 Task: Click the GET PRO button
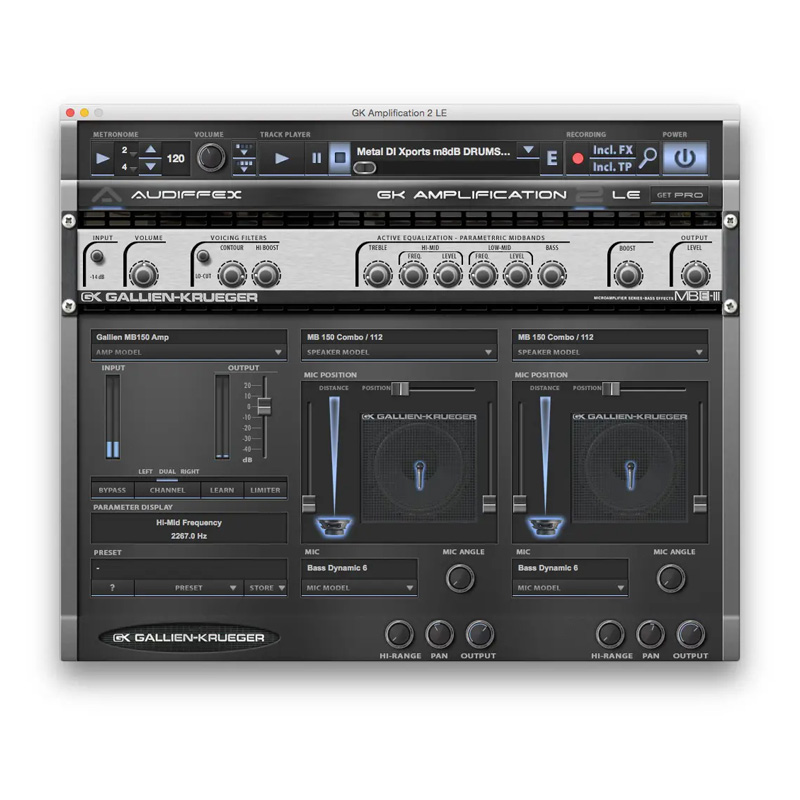coord(678,195)
